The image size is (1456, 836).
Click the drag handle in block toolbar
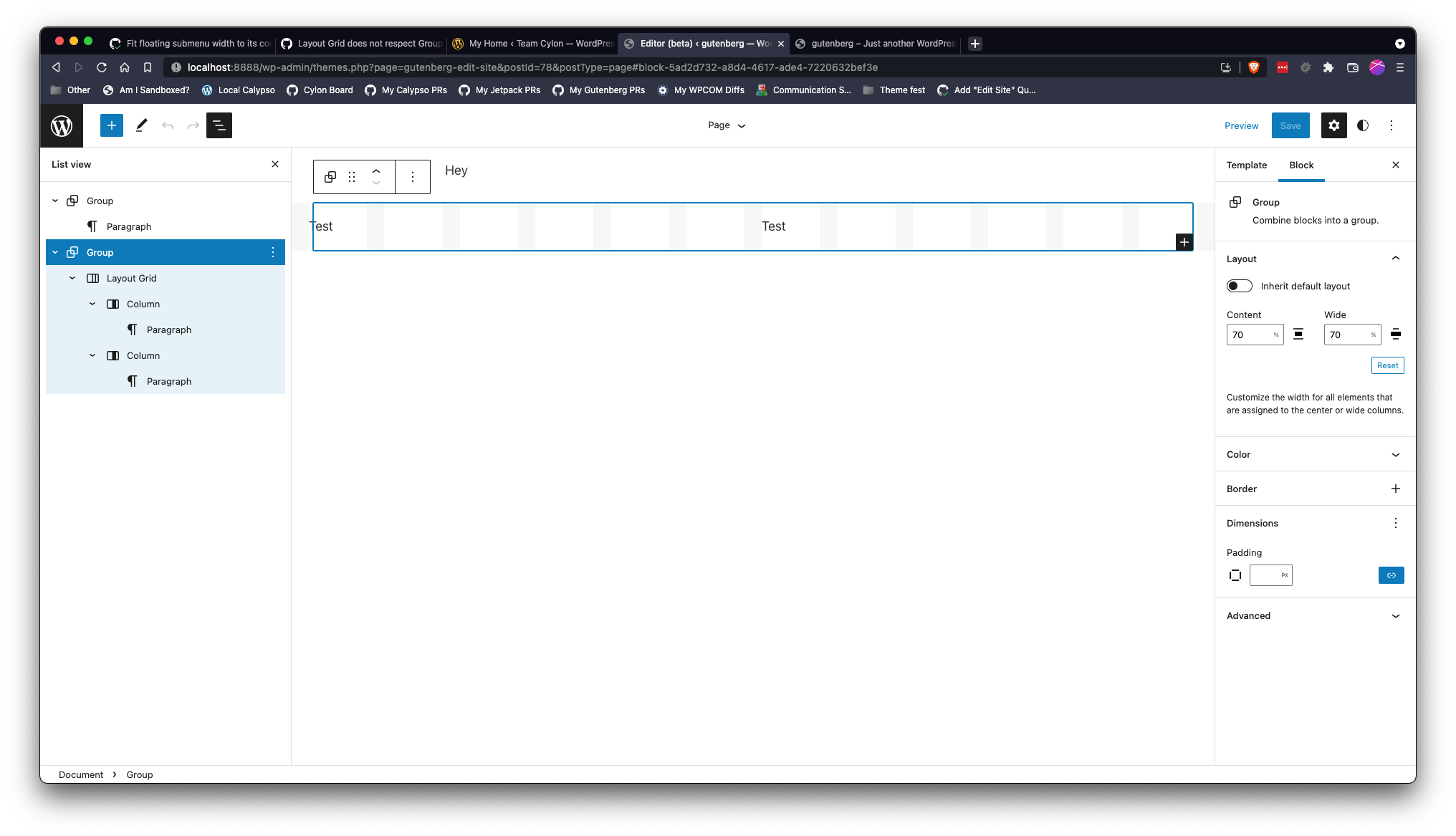(351, 176)
